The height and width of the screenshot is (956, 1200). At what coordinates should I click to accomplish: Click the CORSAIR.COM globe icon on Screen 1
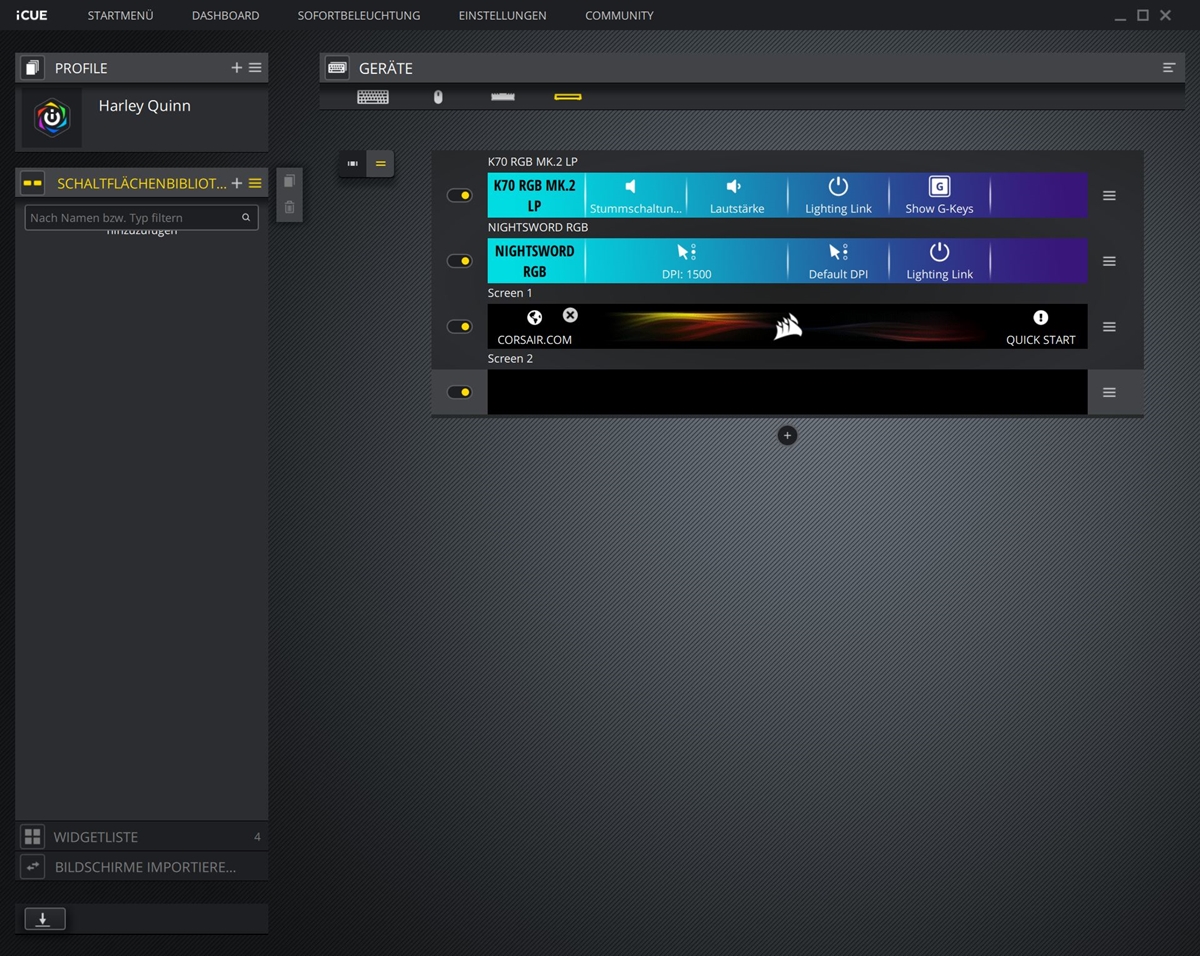click(x=535, y=318)
